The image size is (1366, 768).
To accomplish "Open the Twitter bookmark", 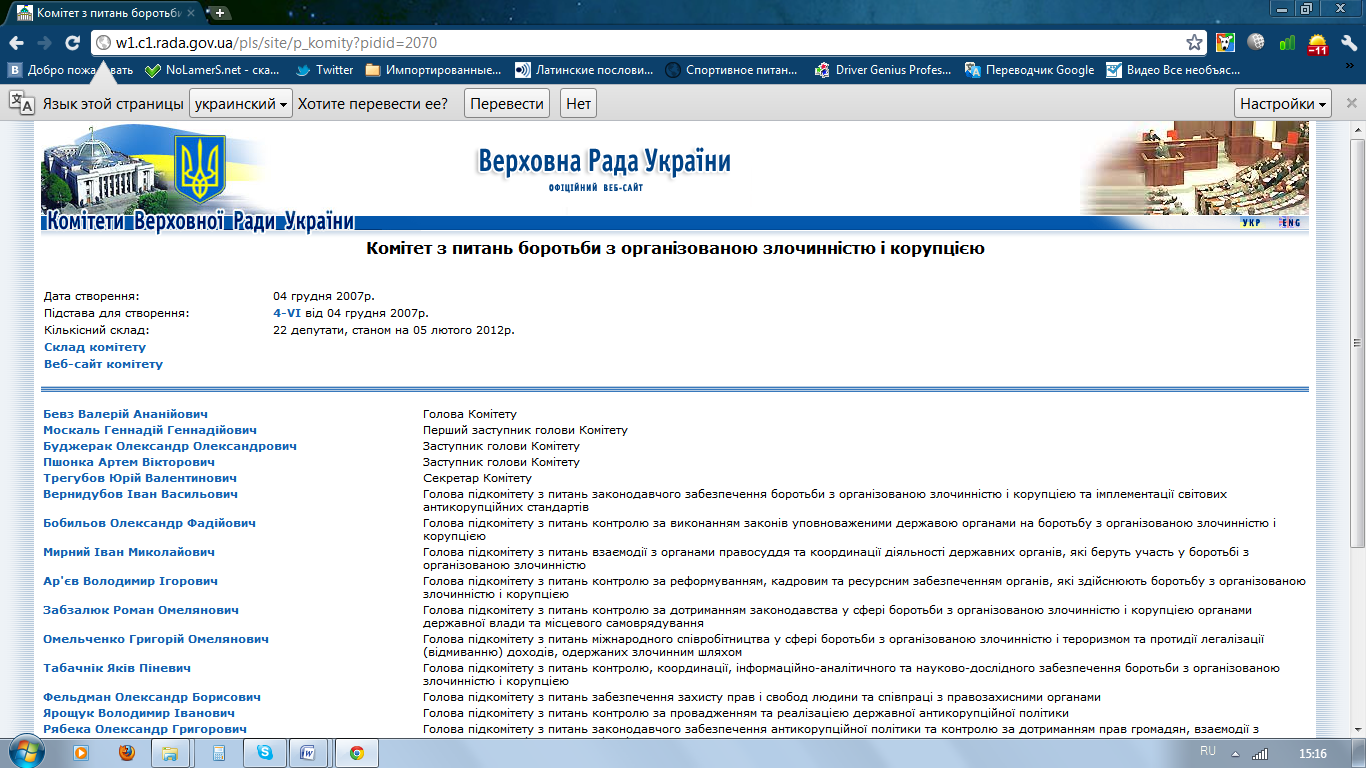I will point(324,70).
